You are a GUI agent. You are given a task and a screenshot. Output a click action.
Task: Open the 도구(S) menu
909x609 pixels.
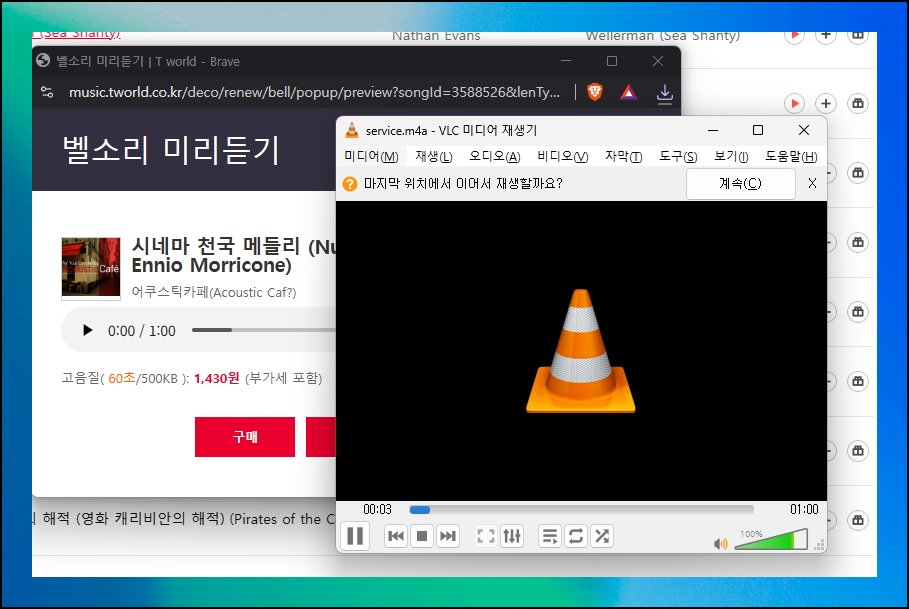678,156
